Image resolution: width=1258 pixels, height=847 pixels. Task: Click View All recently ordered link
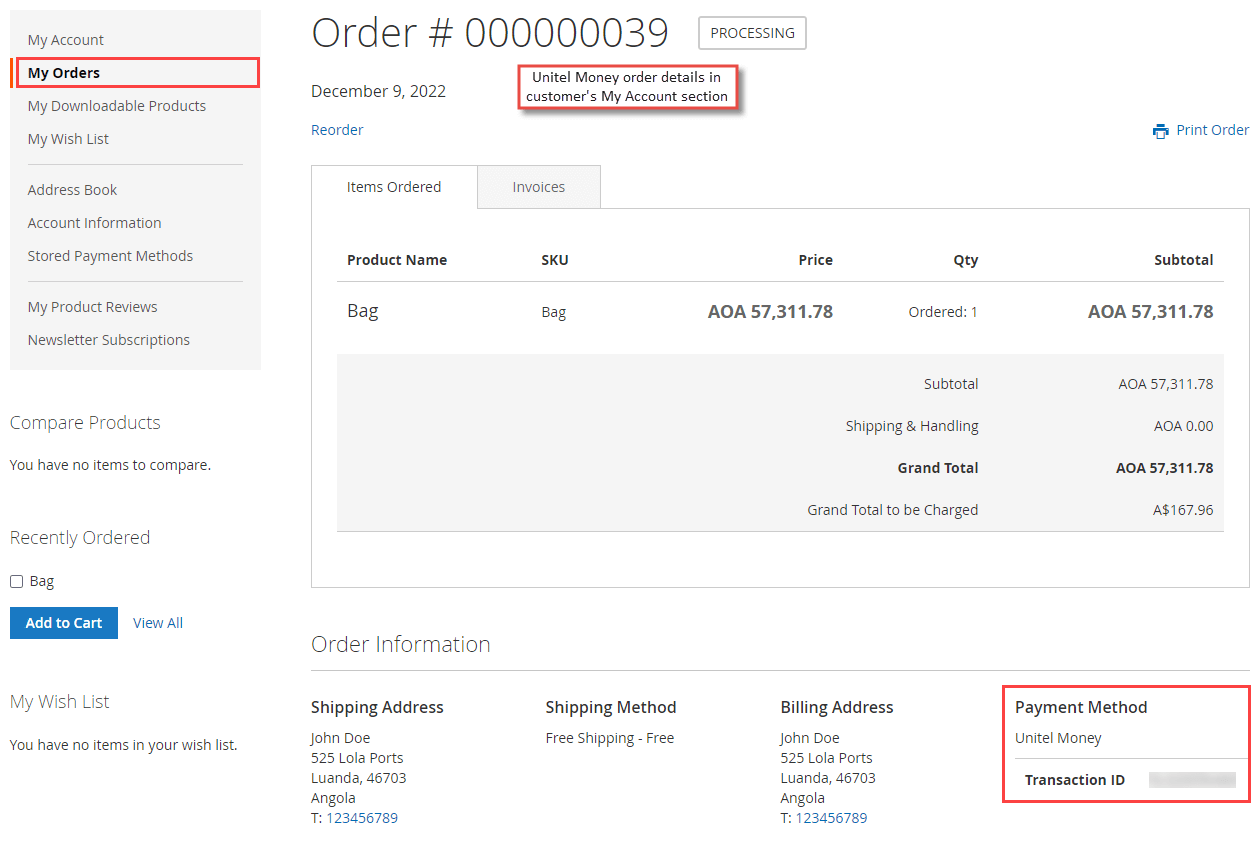click(x=158, y=623)
